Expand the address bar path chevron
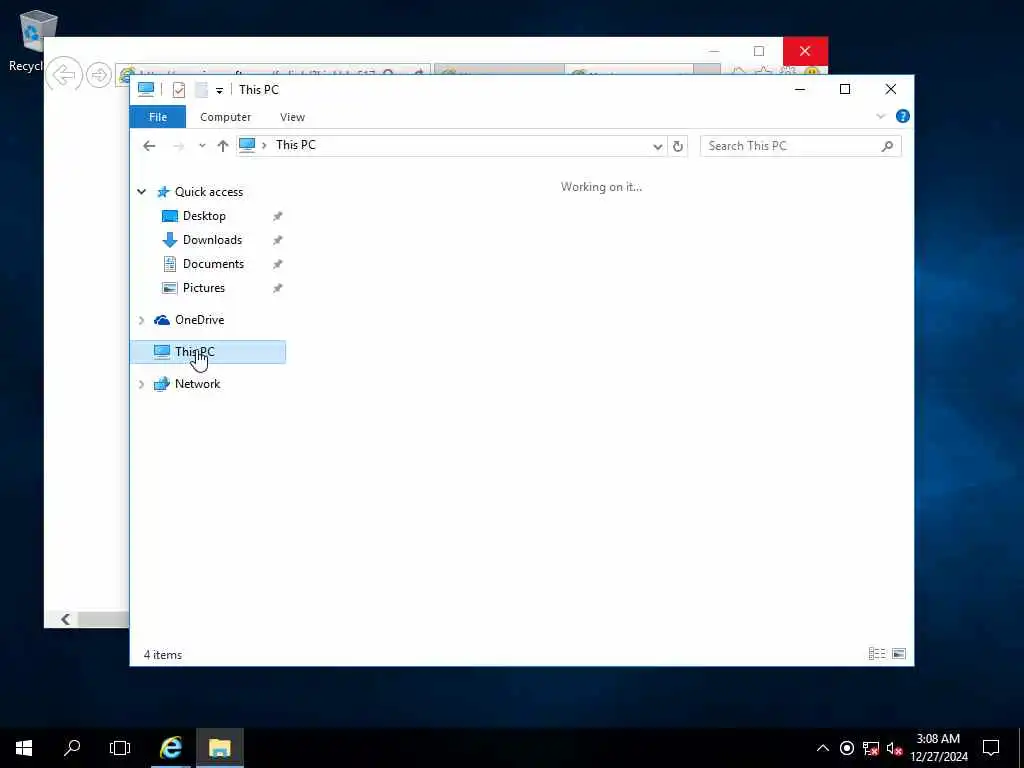Image resolution: width=1024 pixels, height=768 pixels. click(x=264, y=145)
